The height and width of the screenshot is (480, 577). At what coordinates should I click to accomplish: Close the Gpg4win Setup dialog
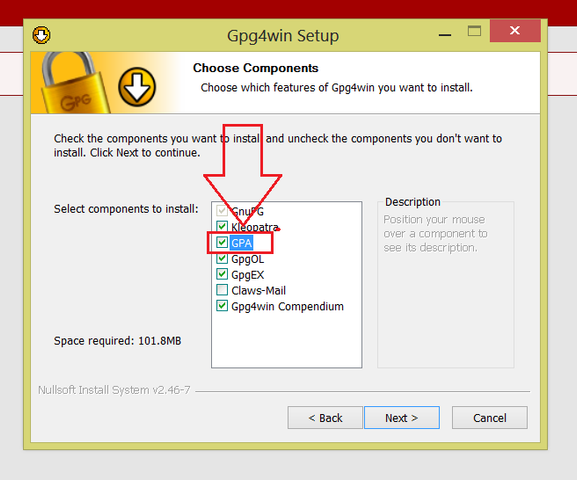[x=515, y=31]
